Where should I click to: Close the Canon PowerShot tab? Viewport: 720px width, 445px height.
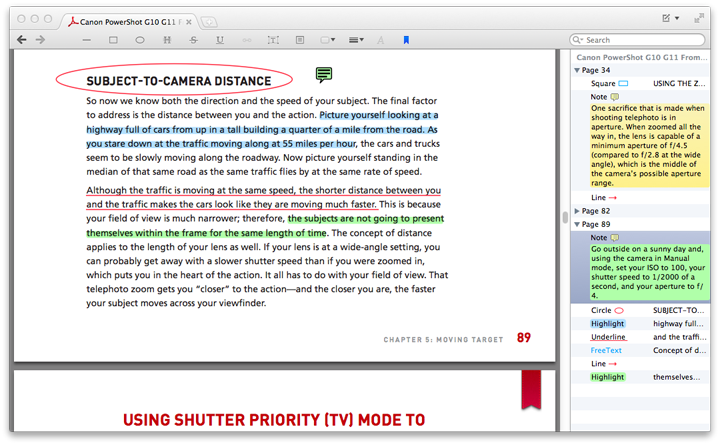[x=189, y=22]
